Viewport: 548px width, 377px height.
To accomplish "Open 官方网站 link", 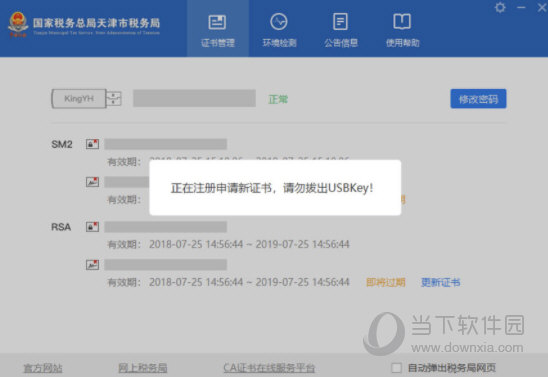I will coord(43,368).
